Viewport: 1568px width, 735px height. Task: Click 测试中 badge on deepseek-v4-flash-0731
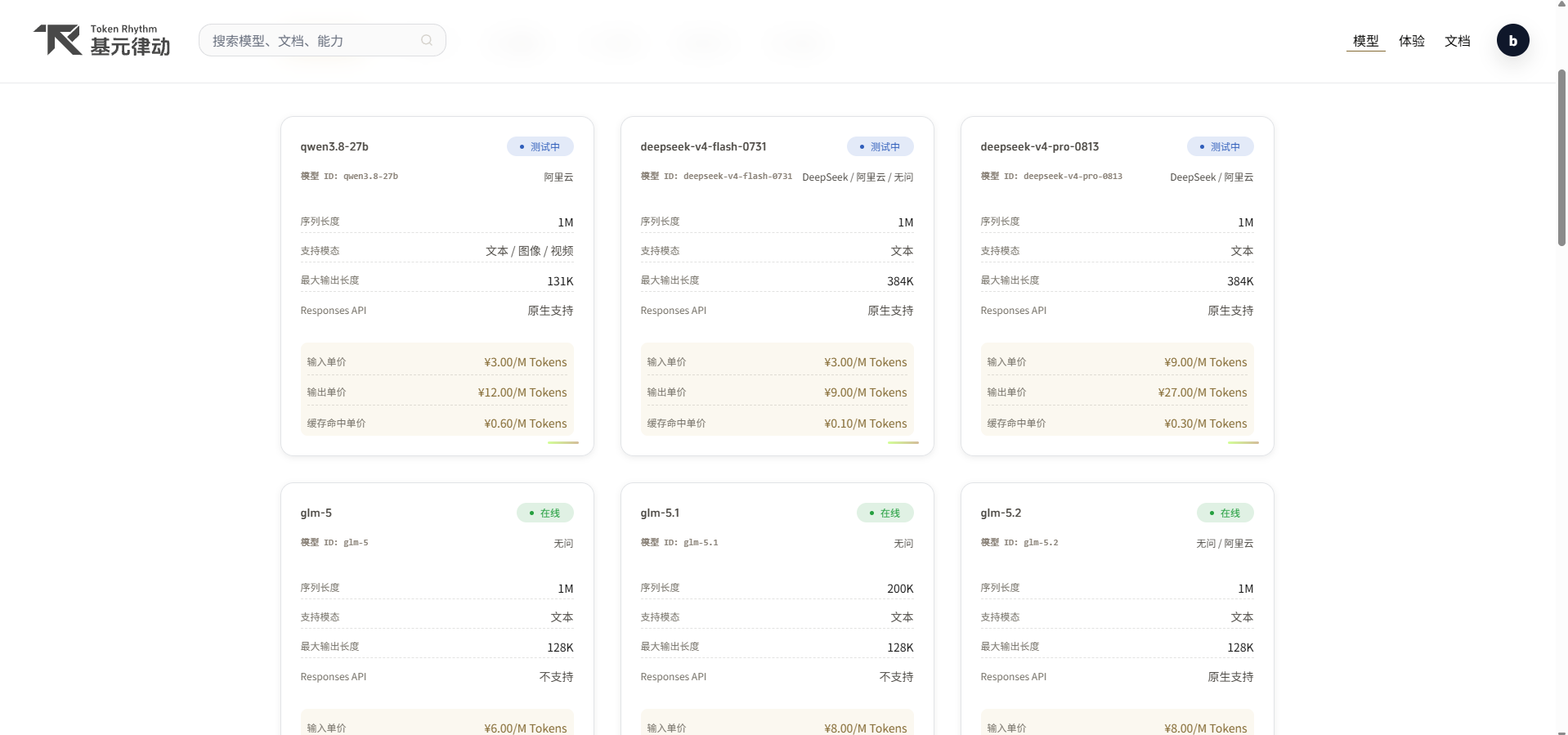click(880, 146)
